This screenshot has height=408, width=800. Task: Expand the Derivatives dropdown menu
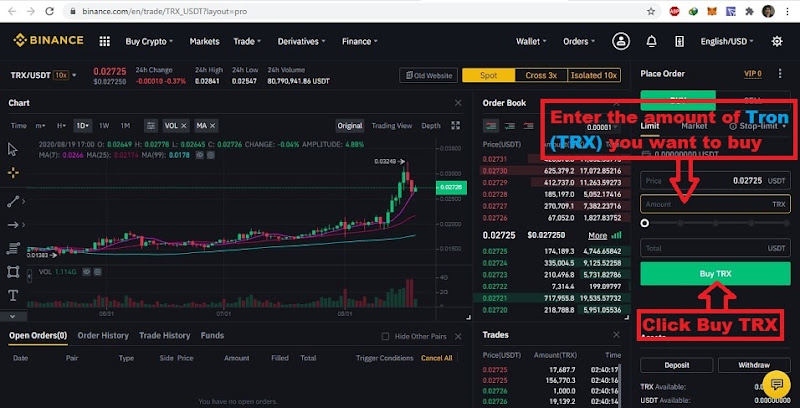point(302,41)
